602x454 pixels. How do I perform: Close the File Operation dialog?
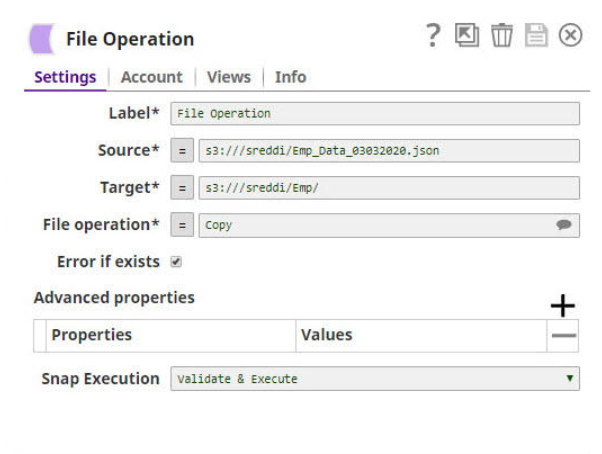point(570,36)
